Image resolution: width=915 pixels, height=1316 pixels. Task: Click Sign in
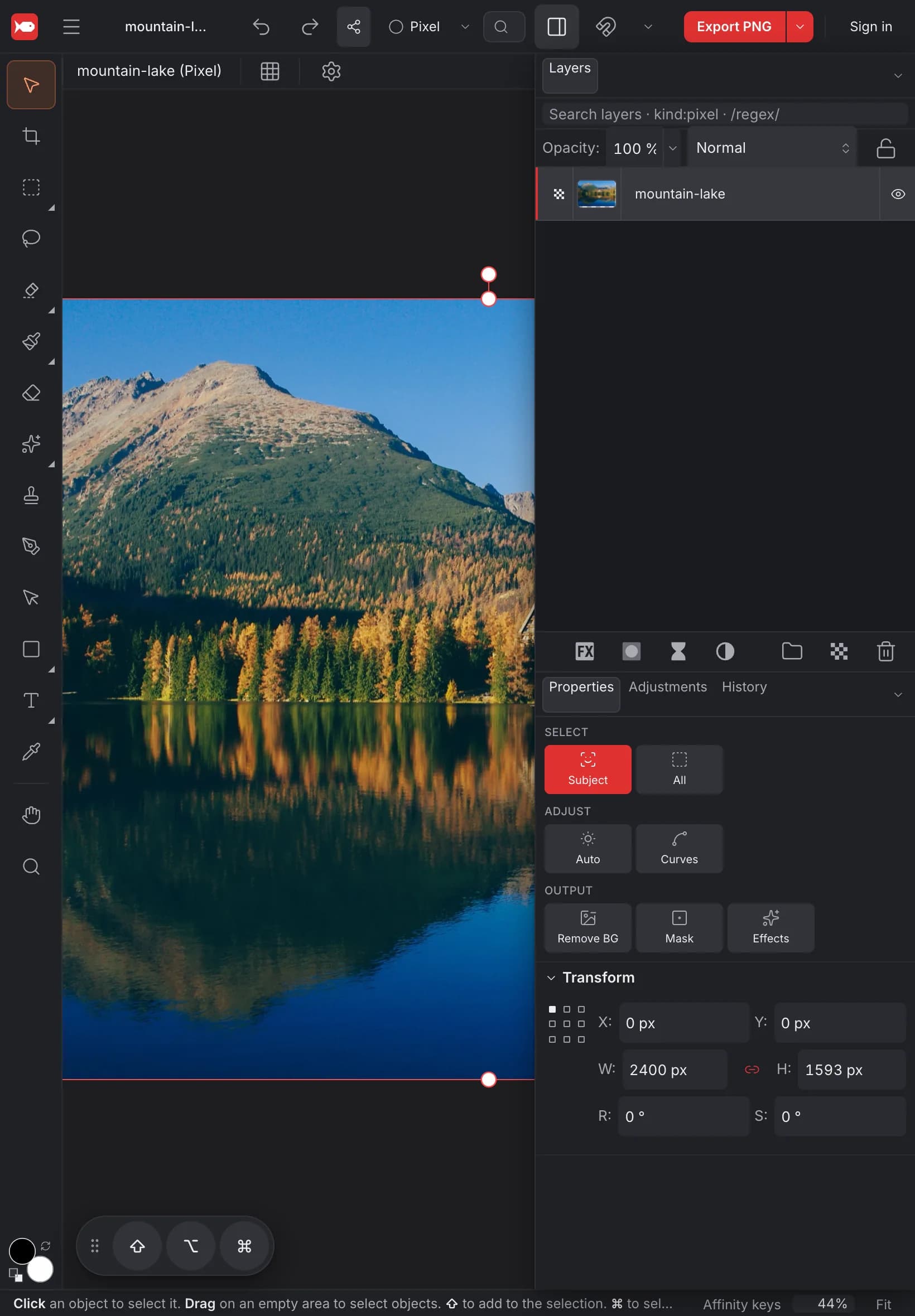870,27
